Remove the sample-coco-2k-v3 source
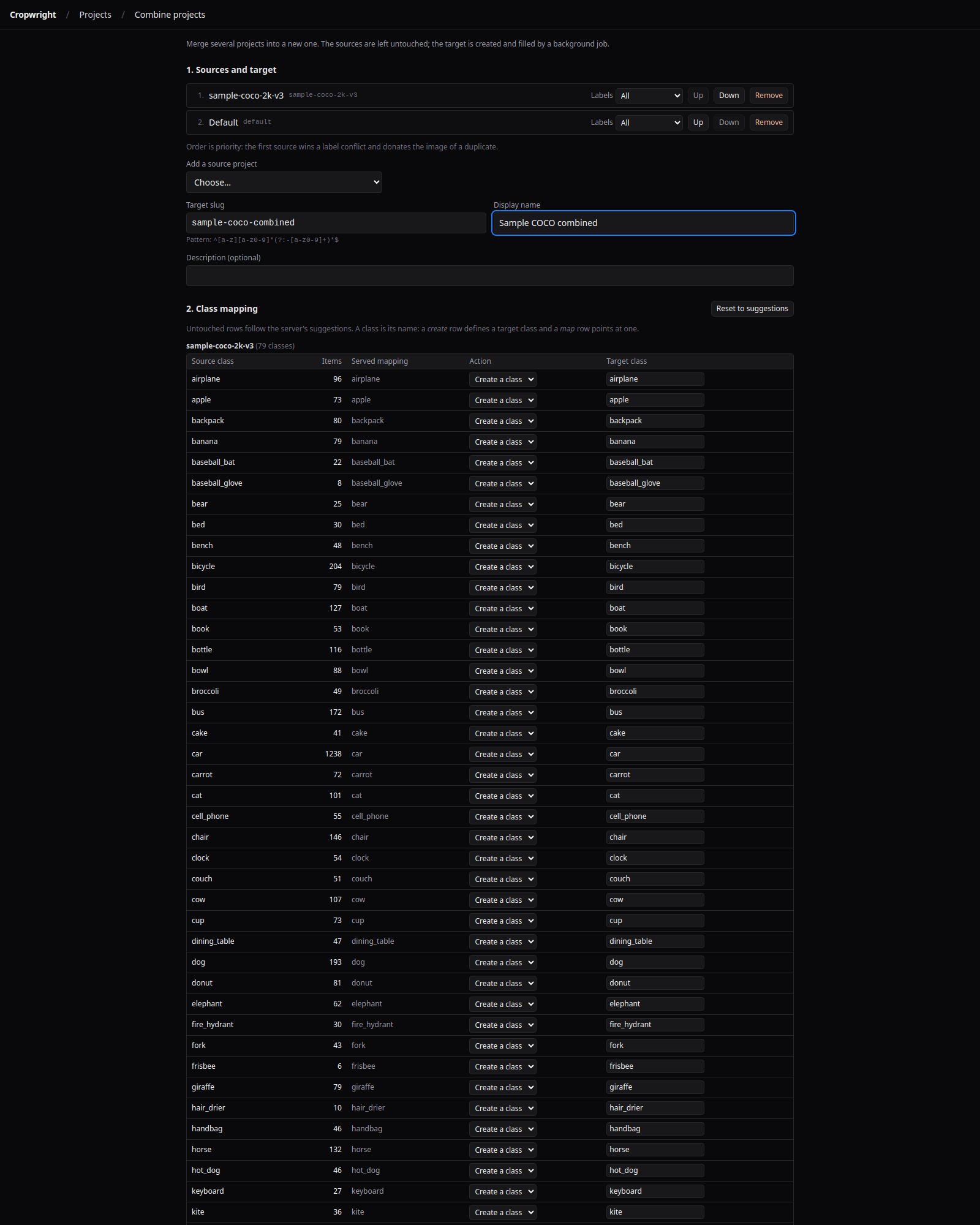Image resolution: width=980 pixels, height=1225 pixels. [x=769, y=96]
